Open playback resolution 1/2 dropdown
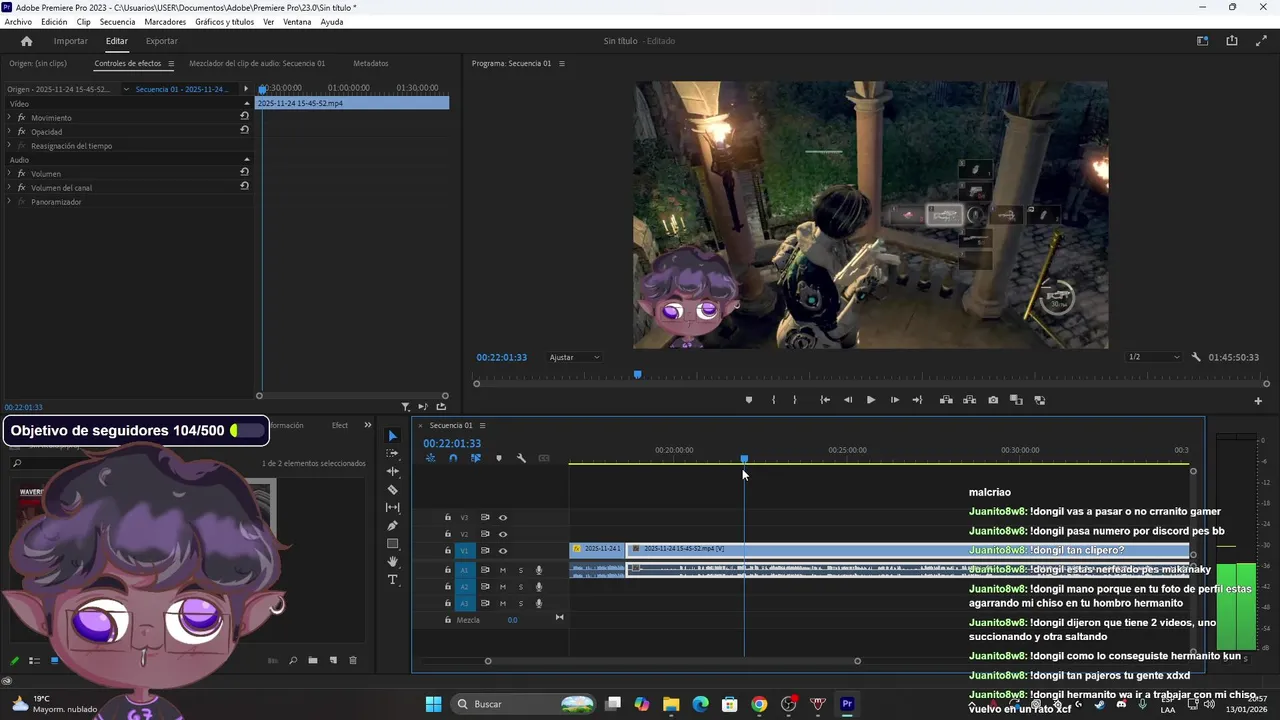Screen dimensions: 1280x720 tap(1153, 357)
